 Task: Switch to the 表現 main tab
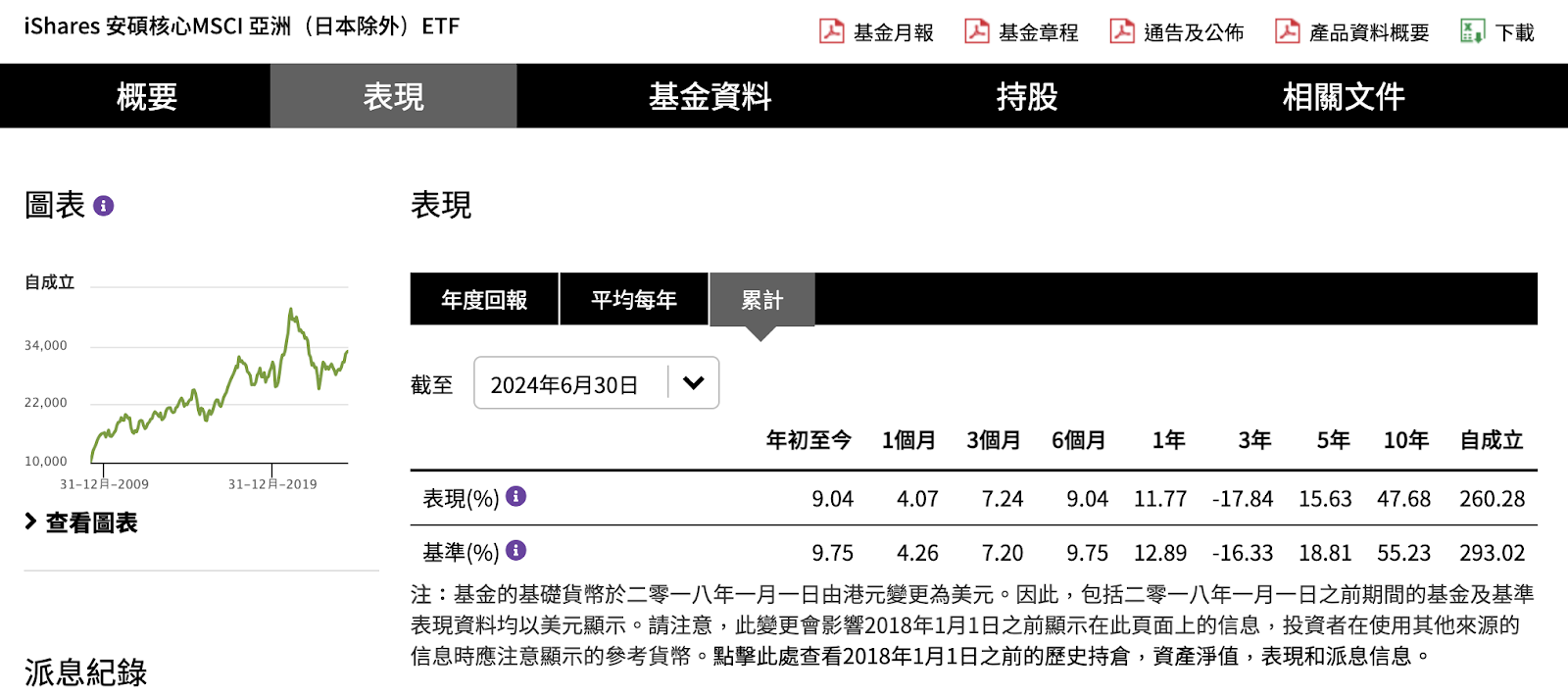click(393, 96)
